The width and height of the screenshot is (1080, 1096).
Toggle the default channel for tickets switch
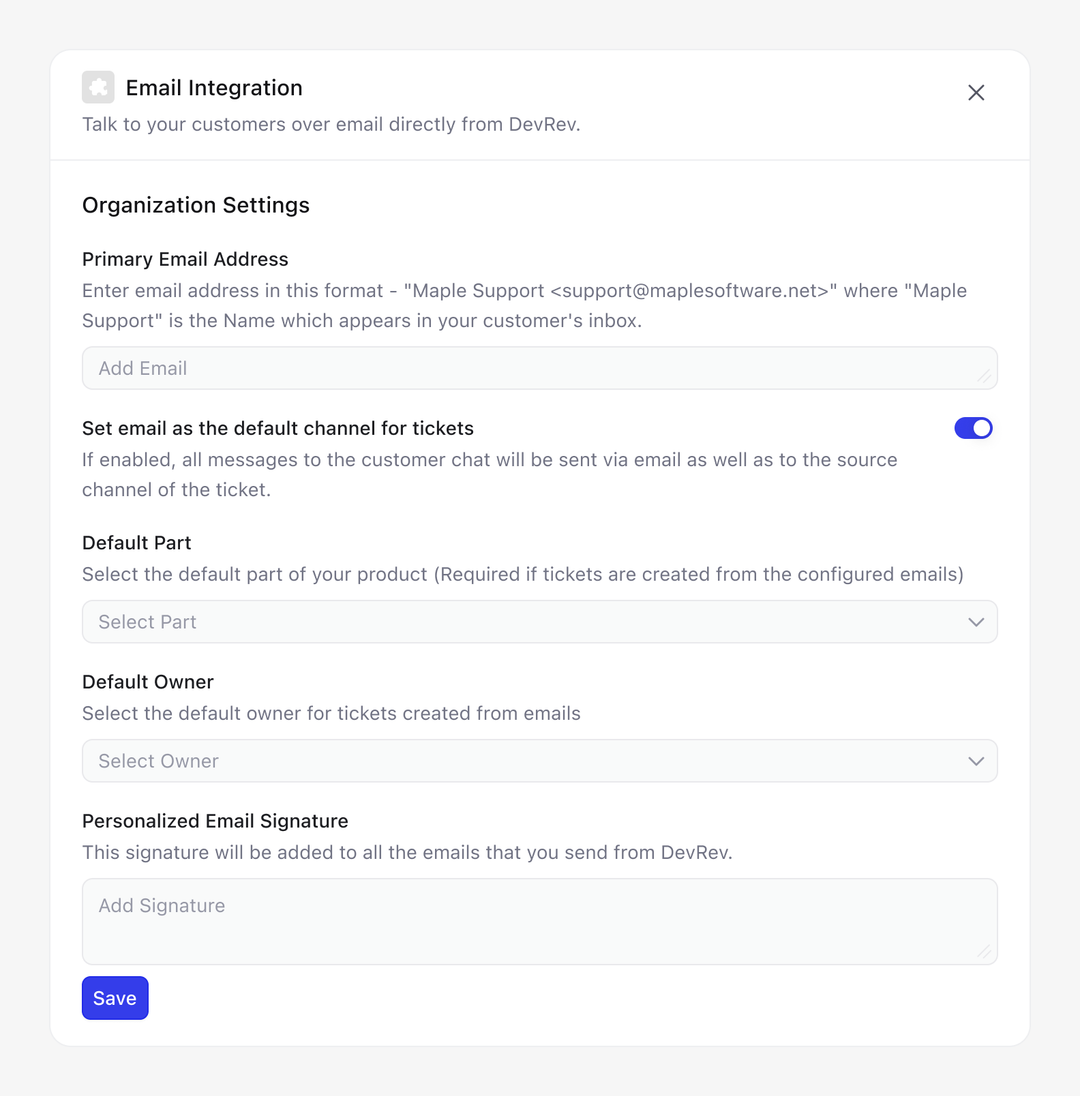[973, 428]
